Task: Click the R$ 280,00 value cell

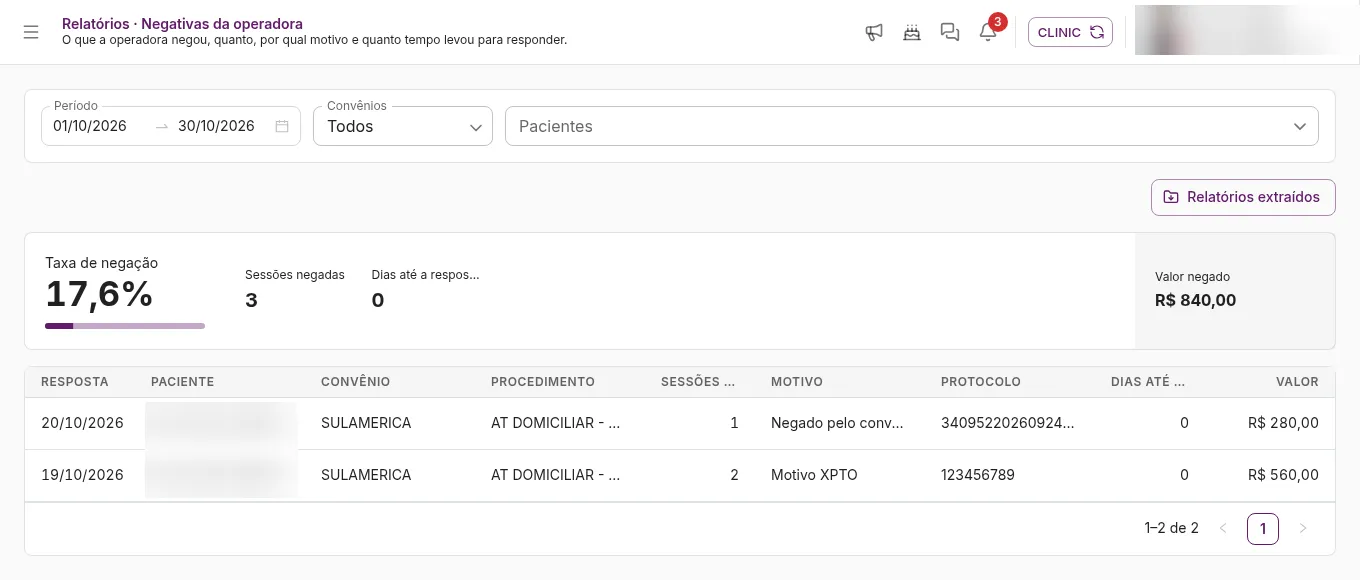Action: (x=1283, y=423)
